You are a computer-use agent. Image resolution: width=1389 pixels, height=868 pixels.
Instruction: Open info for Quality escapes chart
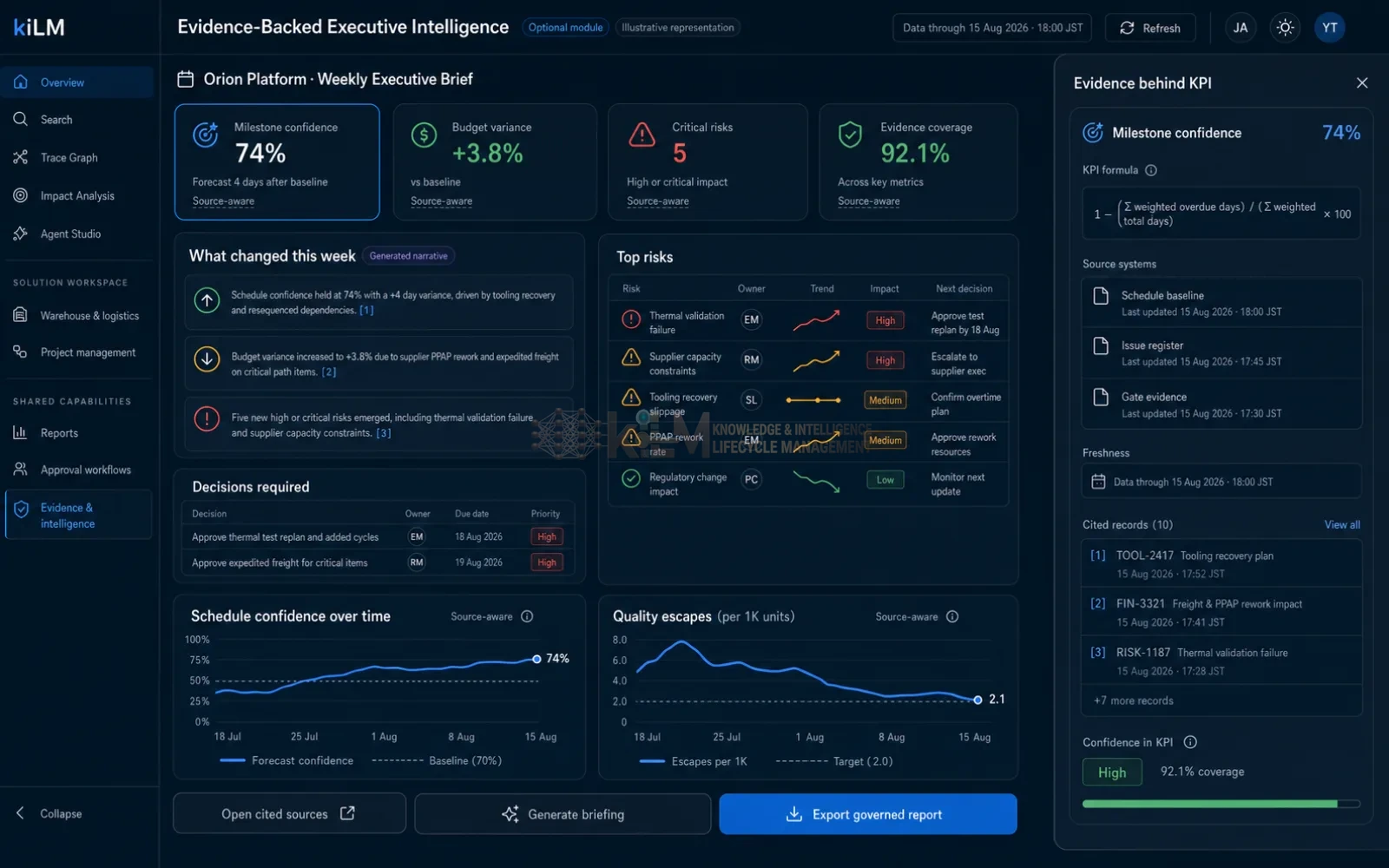(952, 616)
